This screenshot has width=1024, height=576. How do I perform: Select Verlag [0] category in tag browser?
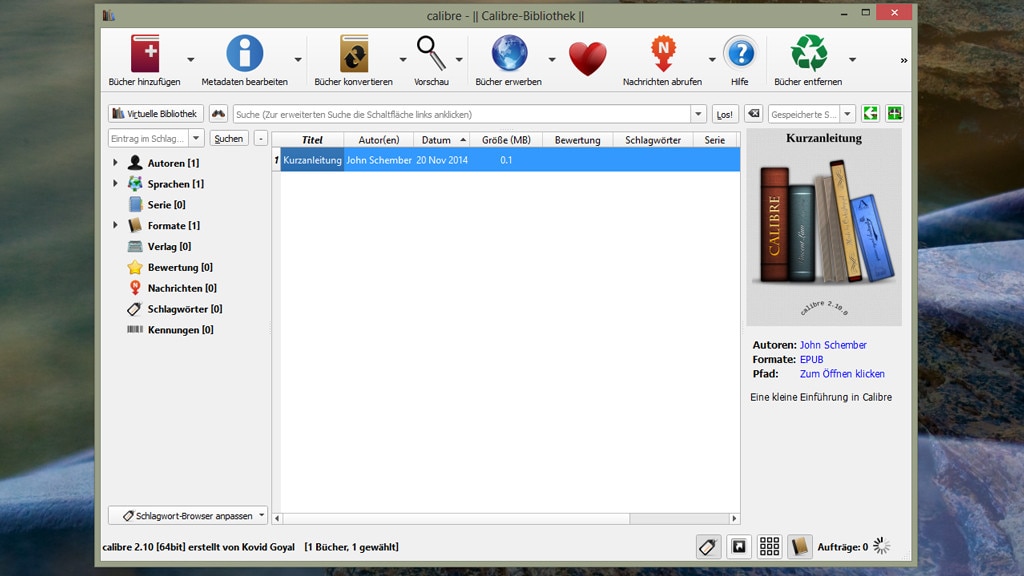(168, 246)
